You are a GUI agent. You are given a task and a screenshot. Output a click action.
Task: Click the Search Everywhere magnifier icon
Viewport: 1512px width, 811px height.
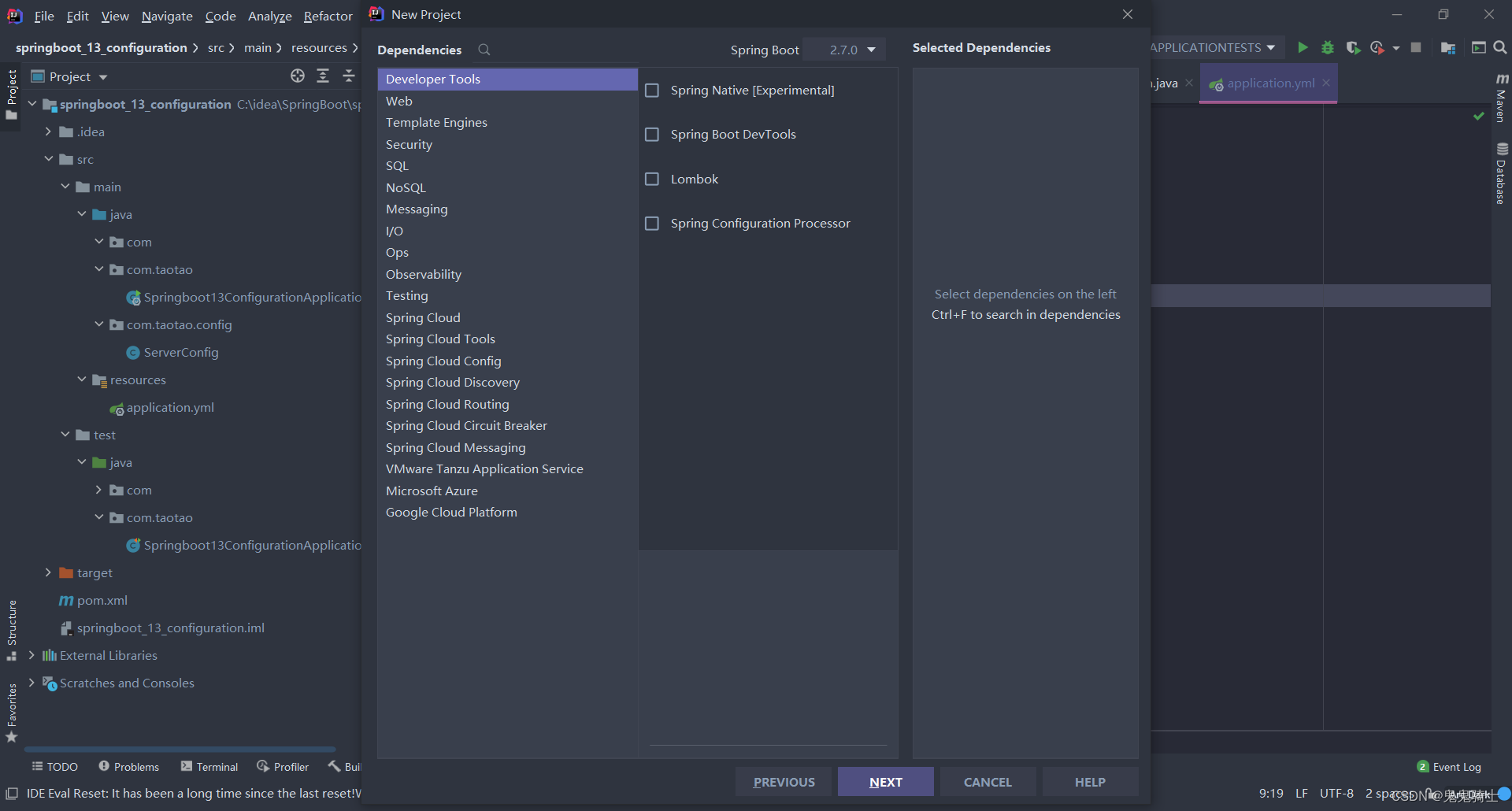1500,48
